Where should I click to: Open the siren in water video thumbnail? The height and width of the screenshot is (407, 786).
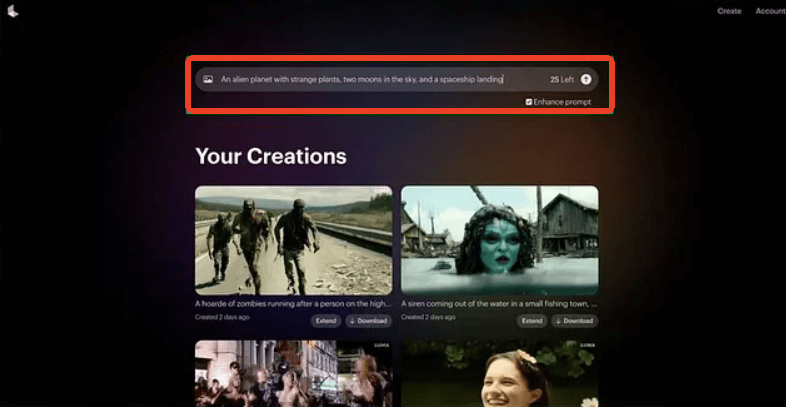500,241
